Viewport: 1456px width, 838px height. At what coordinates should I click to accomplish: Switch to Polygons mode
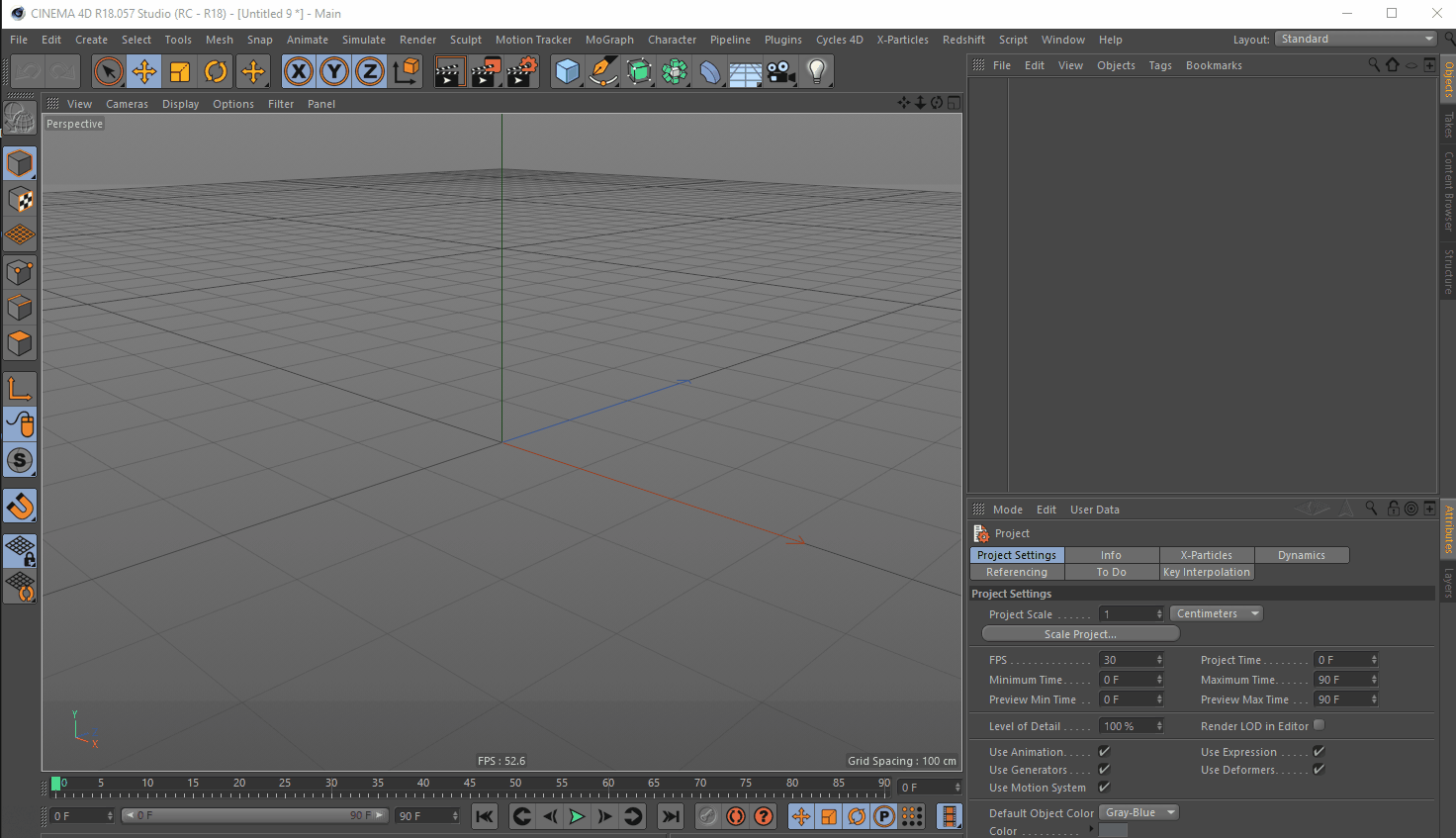point(20,343)
